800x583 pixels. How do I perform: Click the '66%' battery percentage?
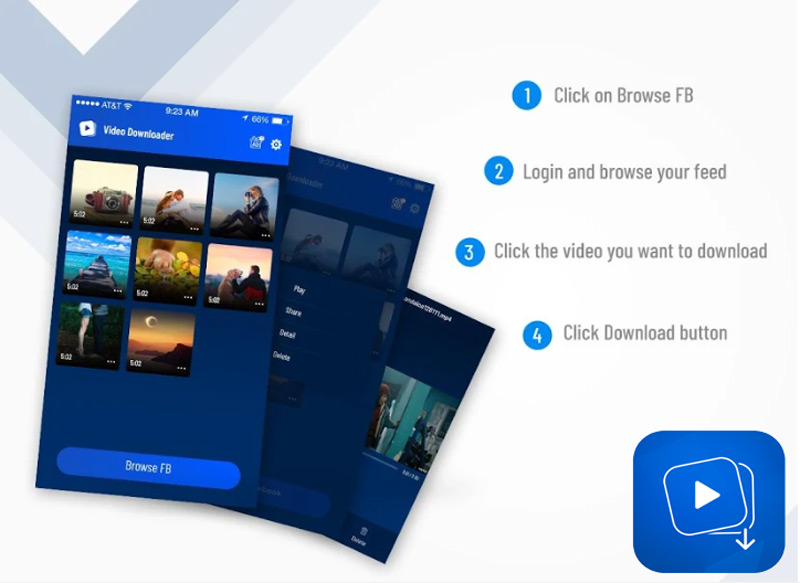tap(260, 119)
